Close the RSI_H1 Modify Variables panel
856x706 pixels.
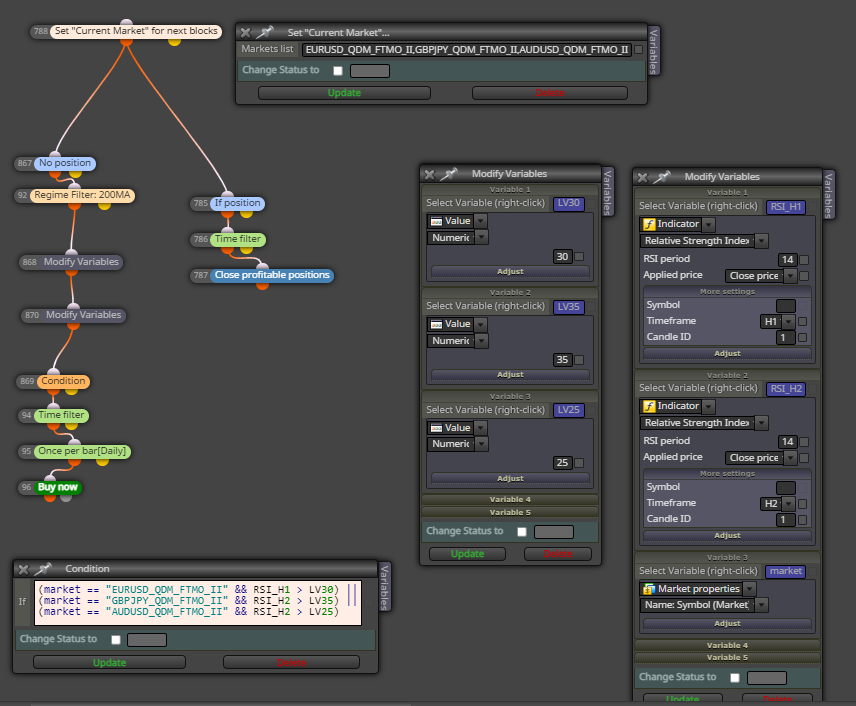(643, 177)
